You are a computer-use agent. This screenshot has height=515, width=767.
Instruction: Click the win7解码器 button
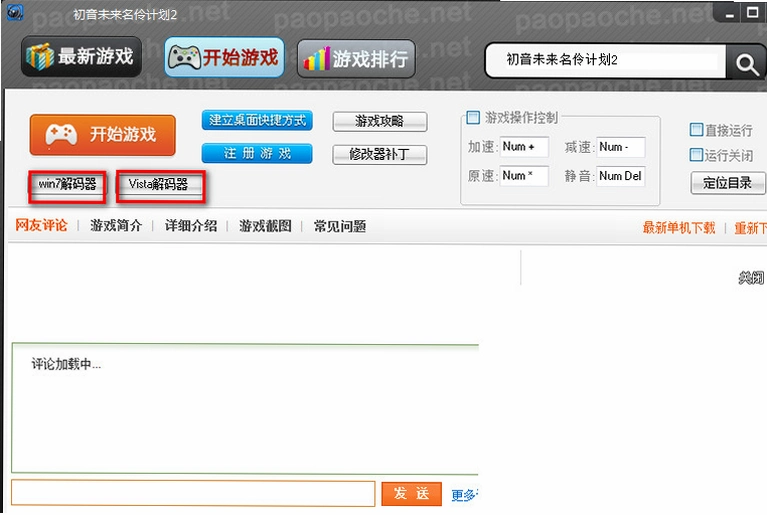(x=67, y=185)
